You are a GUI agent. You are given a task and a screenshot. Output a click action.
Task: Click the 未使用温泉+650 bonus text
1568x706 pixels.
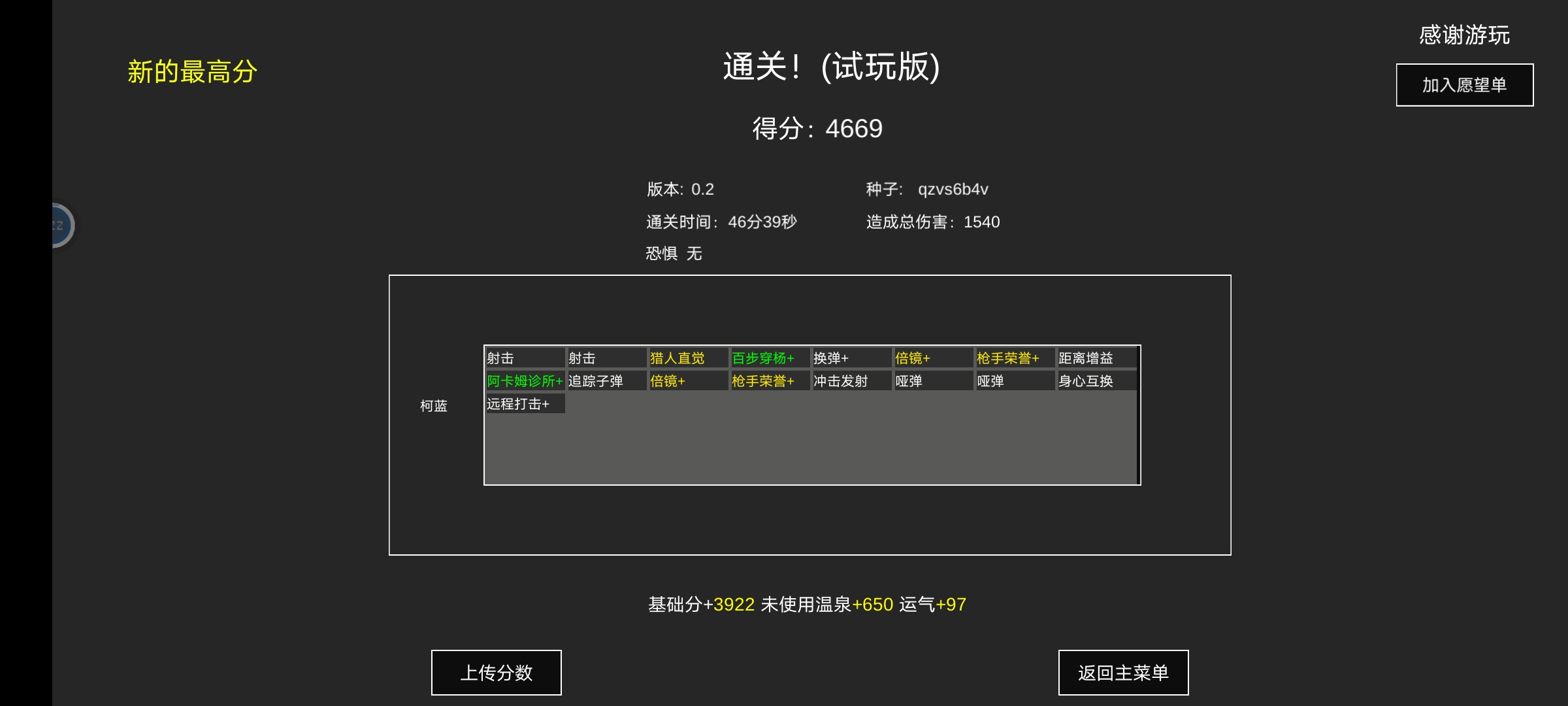(x=827, y=605)
